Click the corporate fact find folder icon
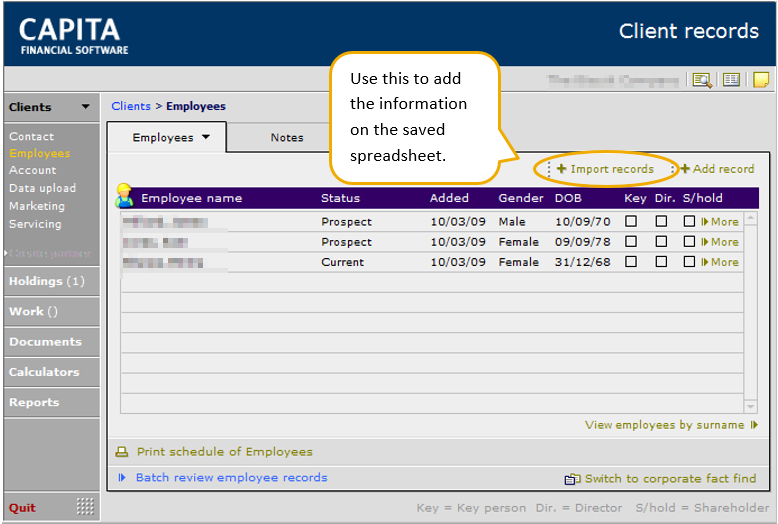Screen dimensions: 778x524 point(572,479)
